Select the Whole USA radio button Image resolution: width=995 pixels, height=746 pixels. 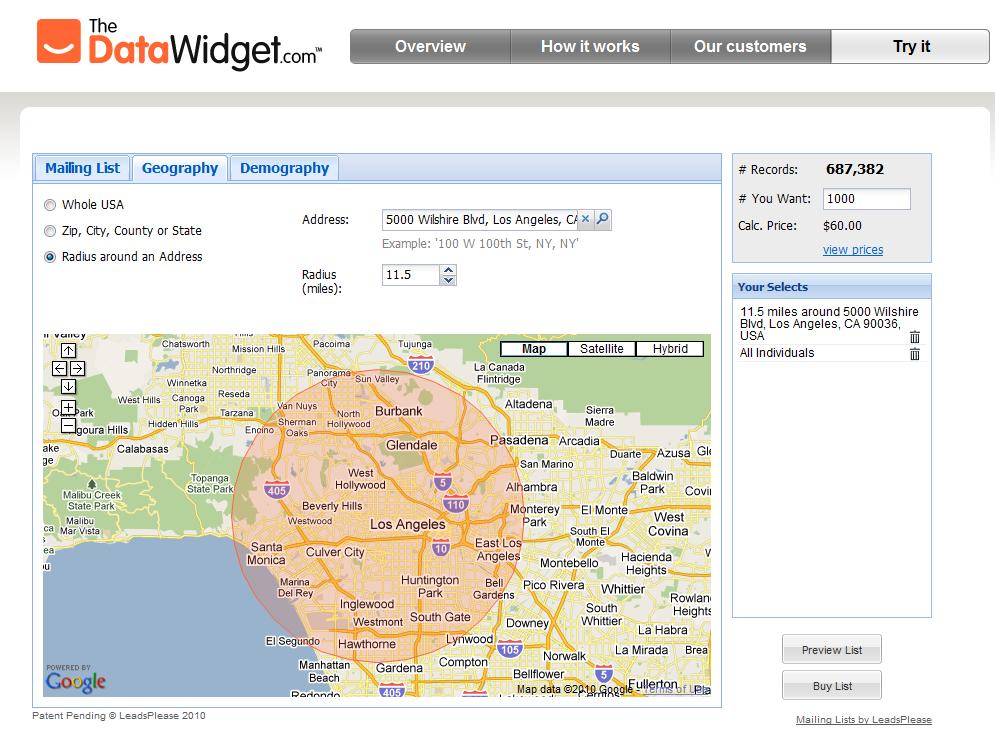point(50,205)
